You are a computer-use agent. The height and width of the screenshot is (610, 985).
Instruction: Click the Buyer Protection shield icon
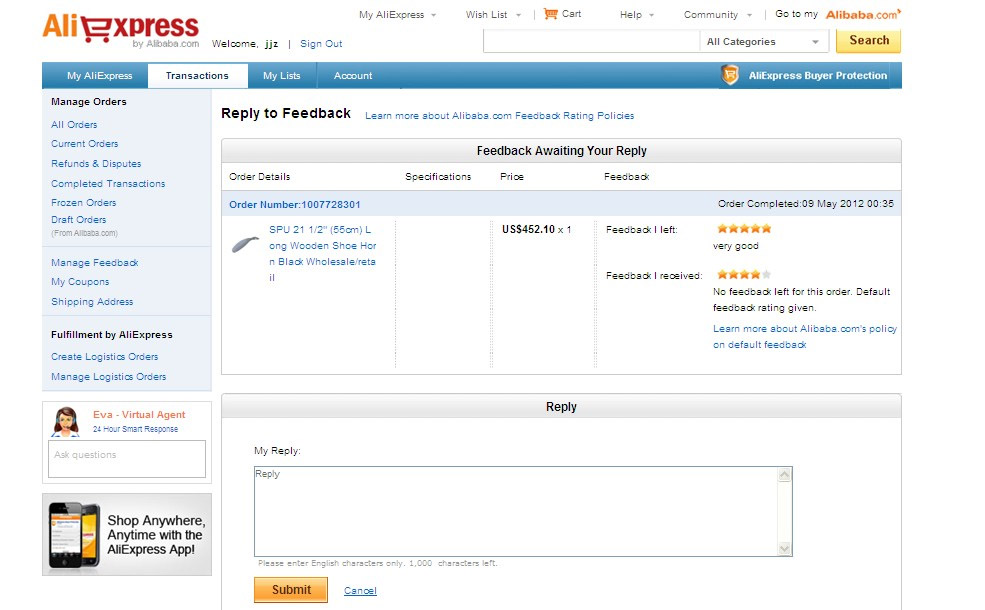tap(730, 76)
